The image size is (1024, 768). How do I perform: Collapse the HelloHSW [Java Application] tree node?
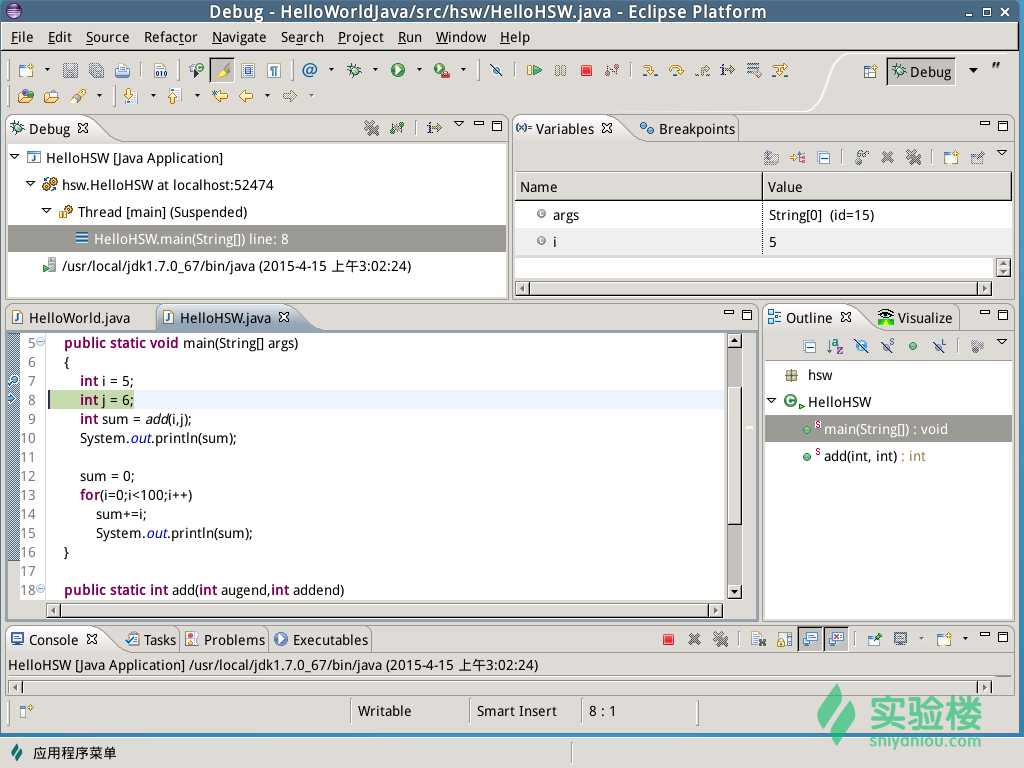[x=14, y=157]
